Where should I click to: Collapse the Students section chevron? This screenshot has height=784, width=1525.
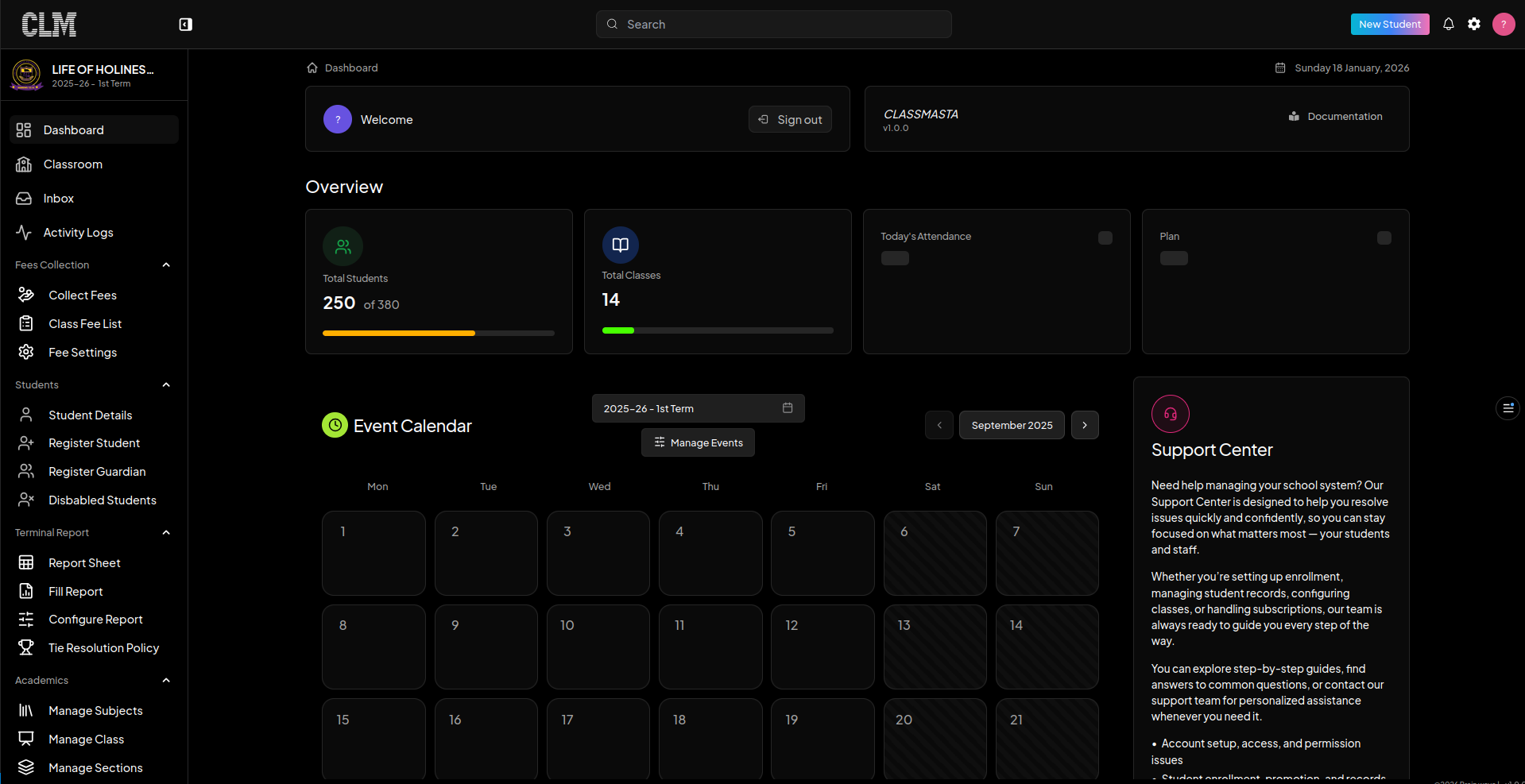point(166,384)
